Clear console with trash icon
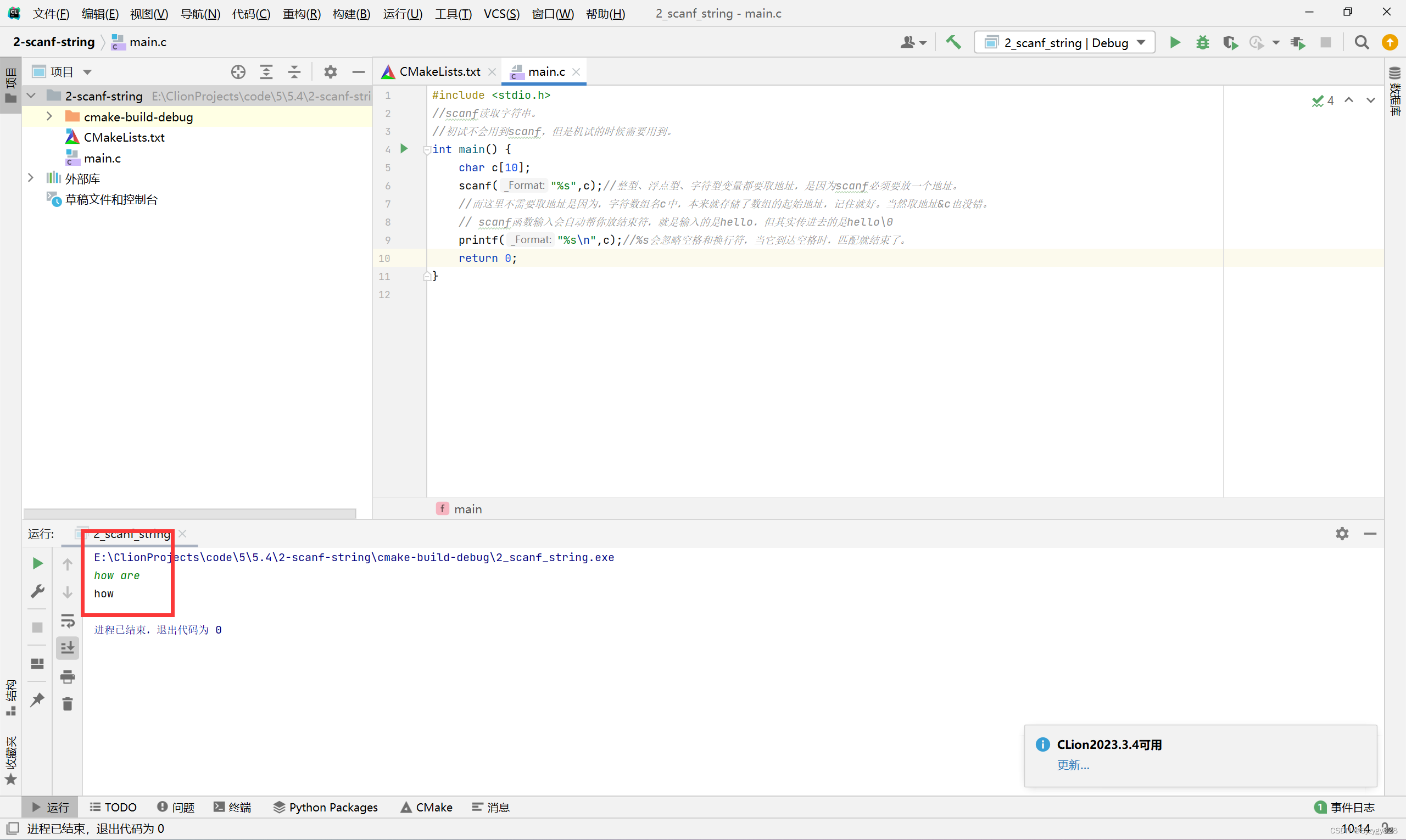The image size is (1406, 840). 68,704
